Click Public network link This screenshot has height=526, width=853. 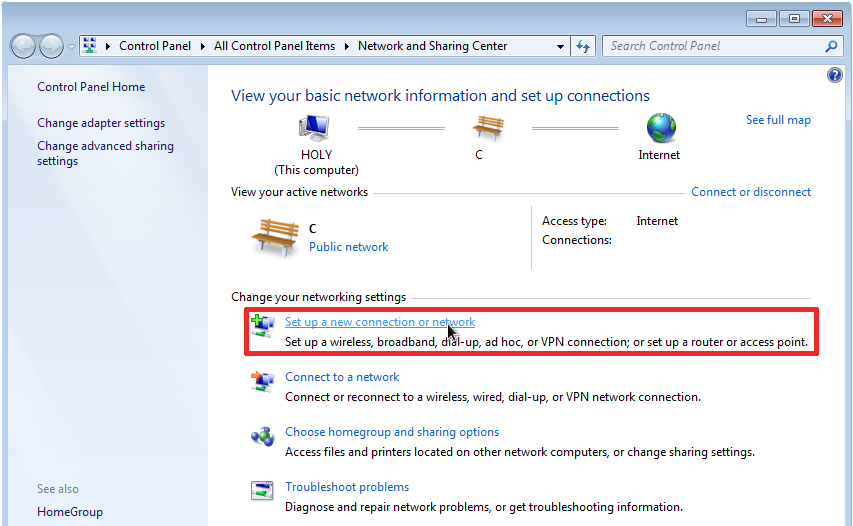pyautogui.click(x=348, y=247)
